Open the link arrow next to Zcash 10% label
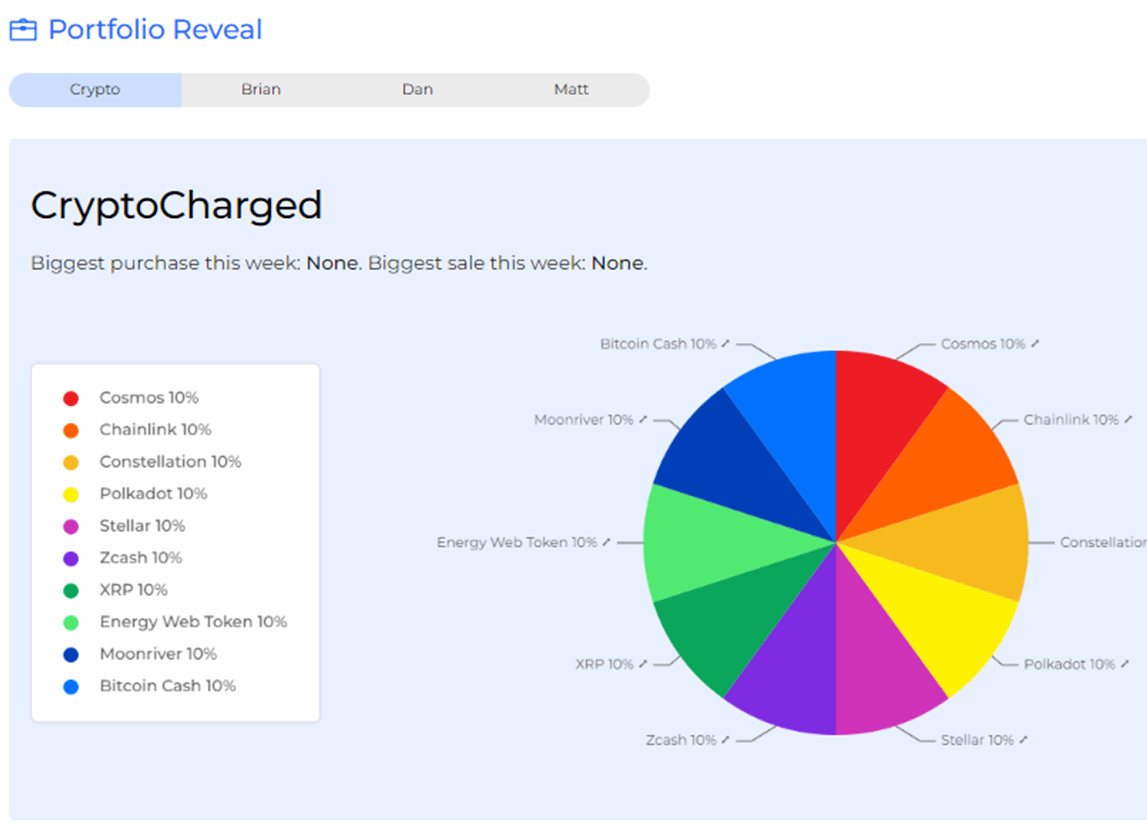Screen dimensions: 1147x836 [726, 740]
